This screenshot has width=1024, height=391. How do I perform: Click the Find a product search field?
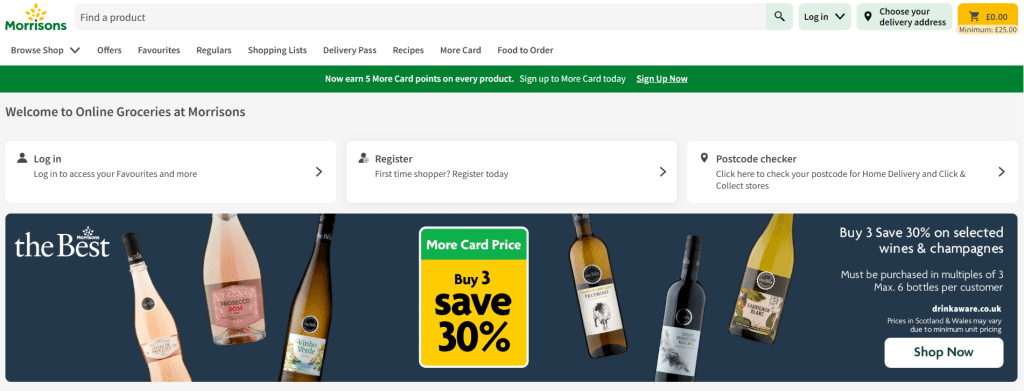click(420, 17)
